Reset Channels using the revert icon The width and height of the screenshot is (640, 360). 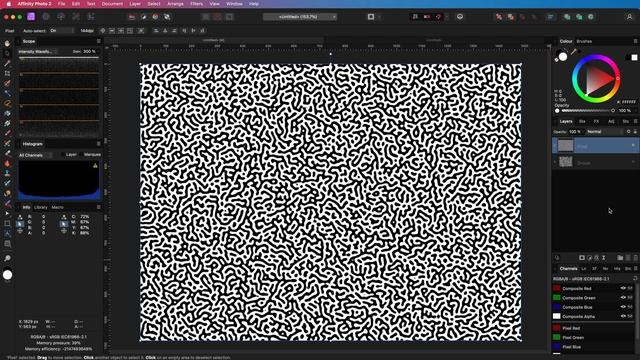coord(635,278)
